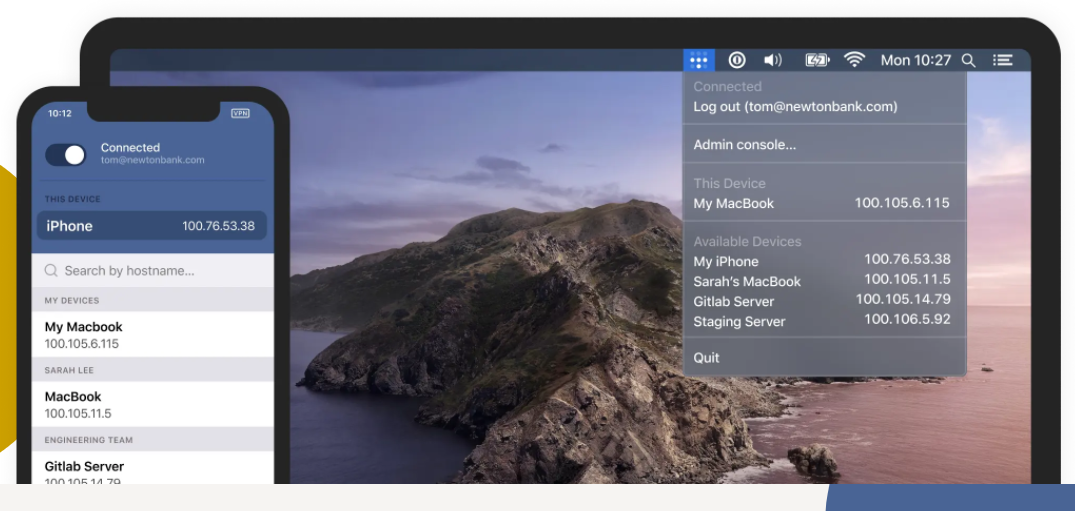Tap the Search by hostname field
Screen dimensions: 1075x511
pyautogui.click(x=152, y=270)
